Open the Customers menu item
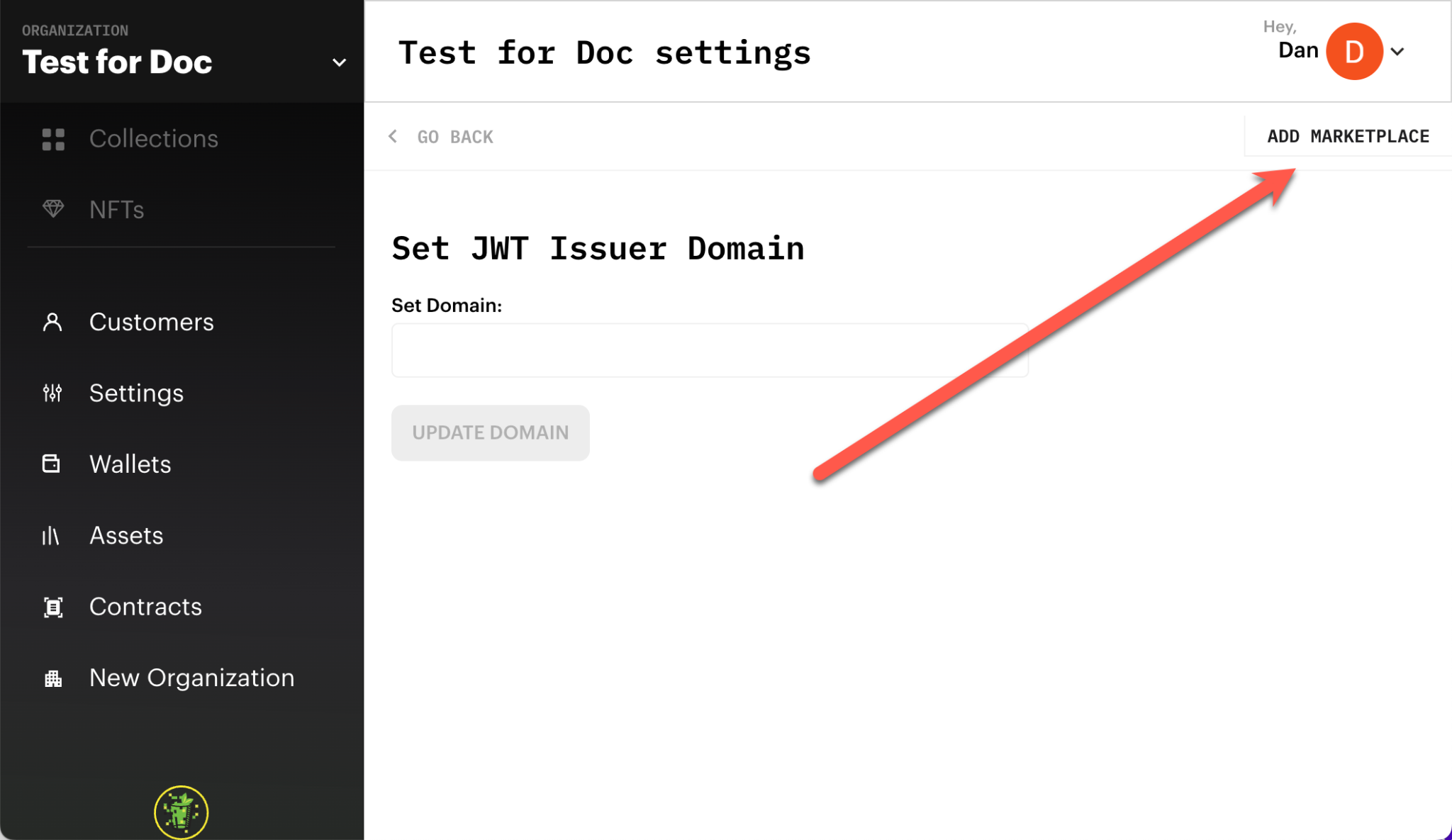 click(x=151, y=323)
